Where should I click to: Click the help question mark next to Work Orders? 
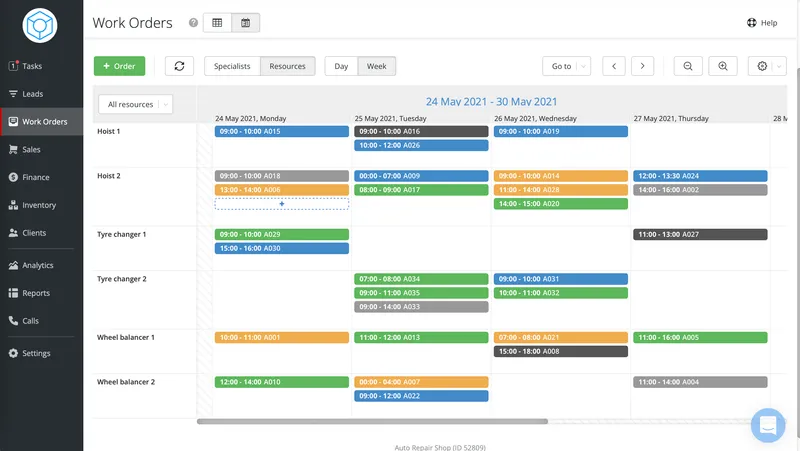point(193,22)
